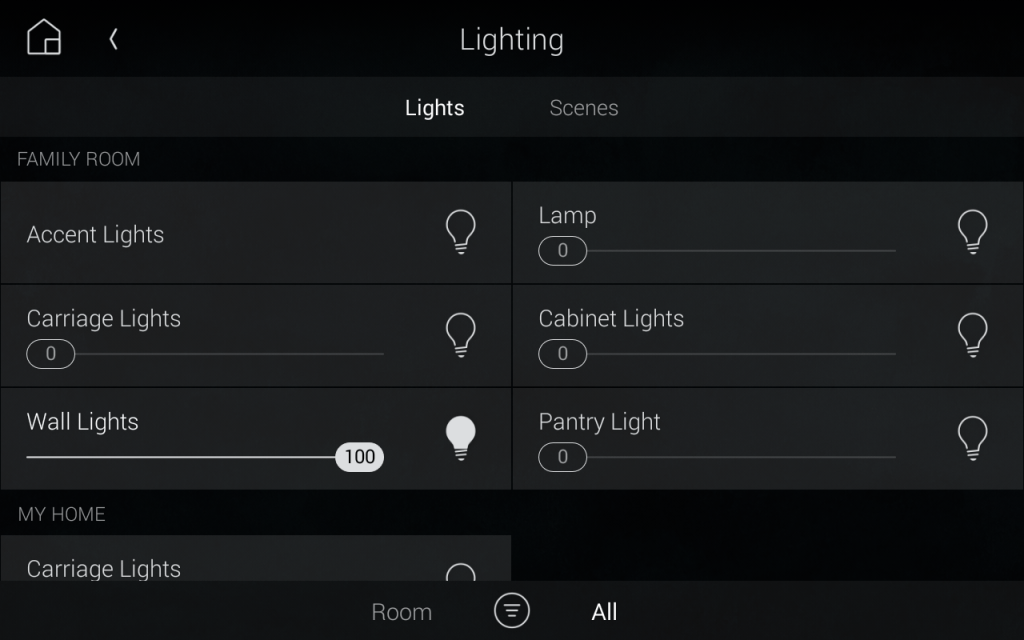The height and width of the screenshot is (640, 1024).
Task: Open the filter icon at bottom
Action: 512,610
